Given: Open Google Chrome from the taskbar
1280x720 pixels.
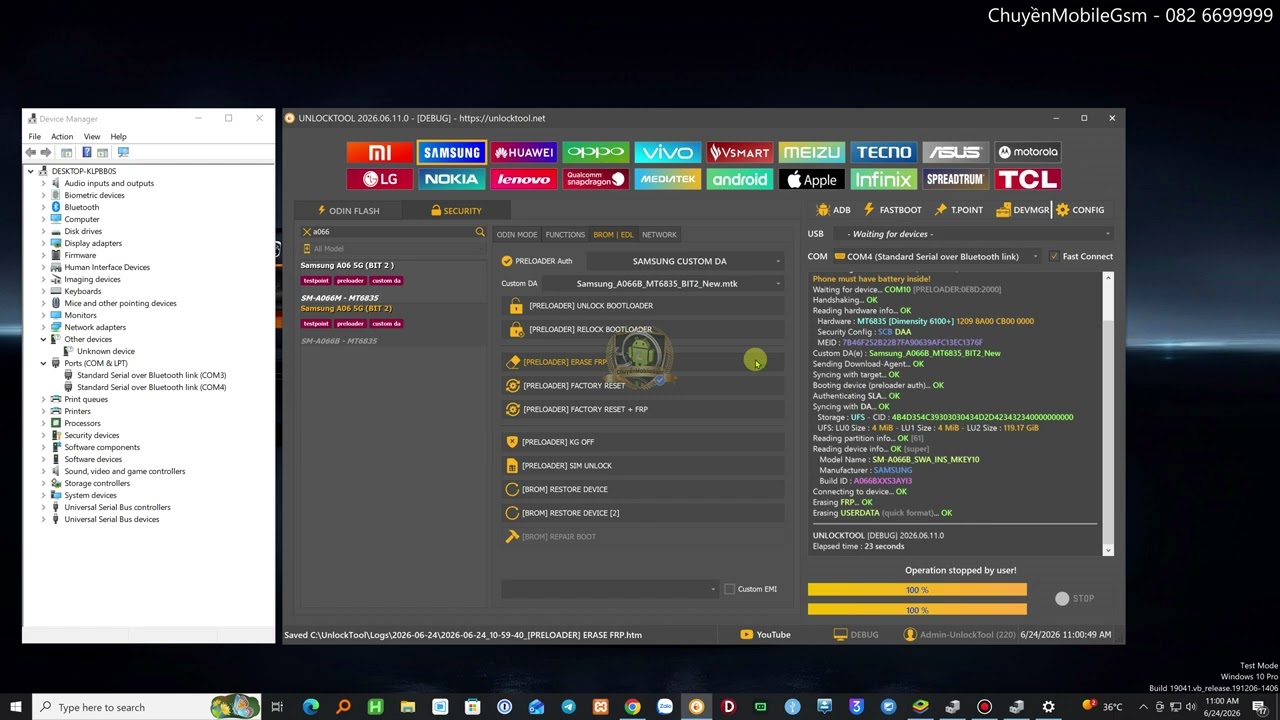Looking at the screenshot, I should (632, 707).
